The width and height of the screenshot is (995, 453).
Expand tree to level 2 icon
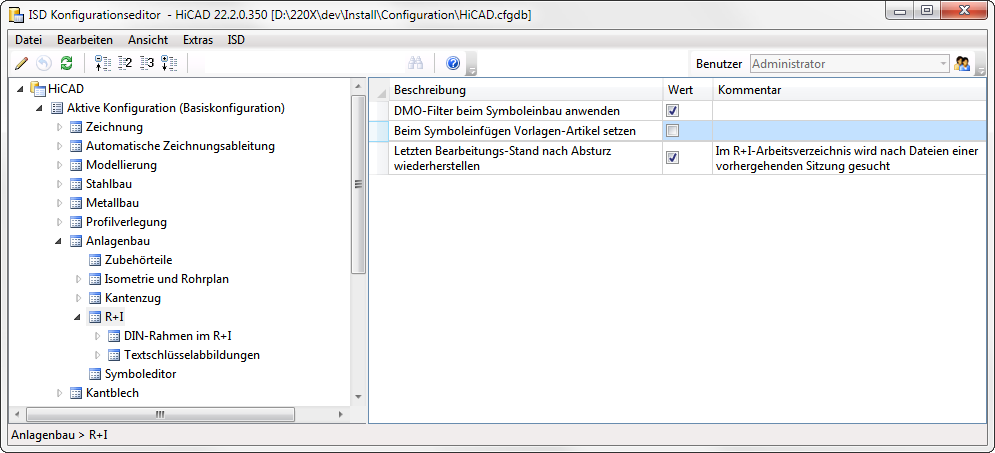click(124, 63)
